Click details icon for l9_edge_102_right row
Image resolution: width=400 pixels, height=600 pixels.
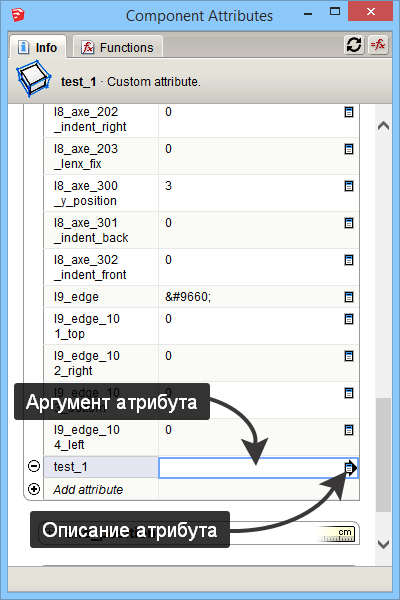(x=349, y=356)
